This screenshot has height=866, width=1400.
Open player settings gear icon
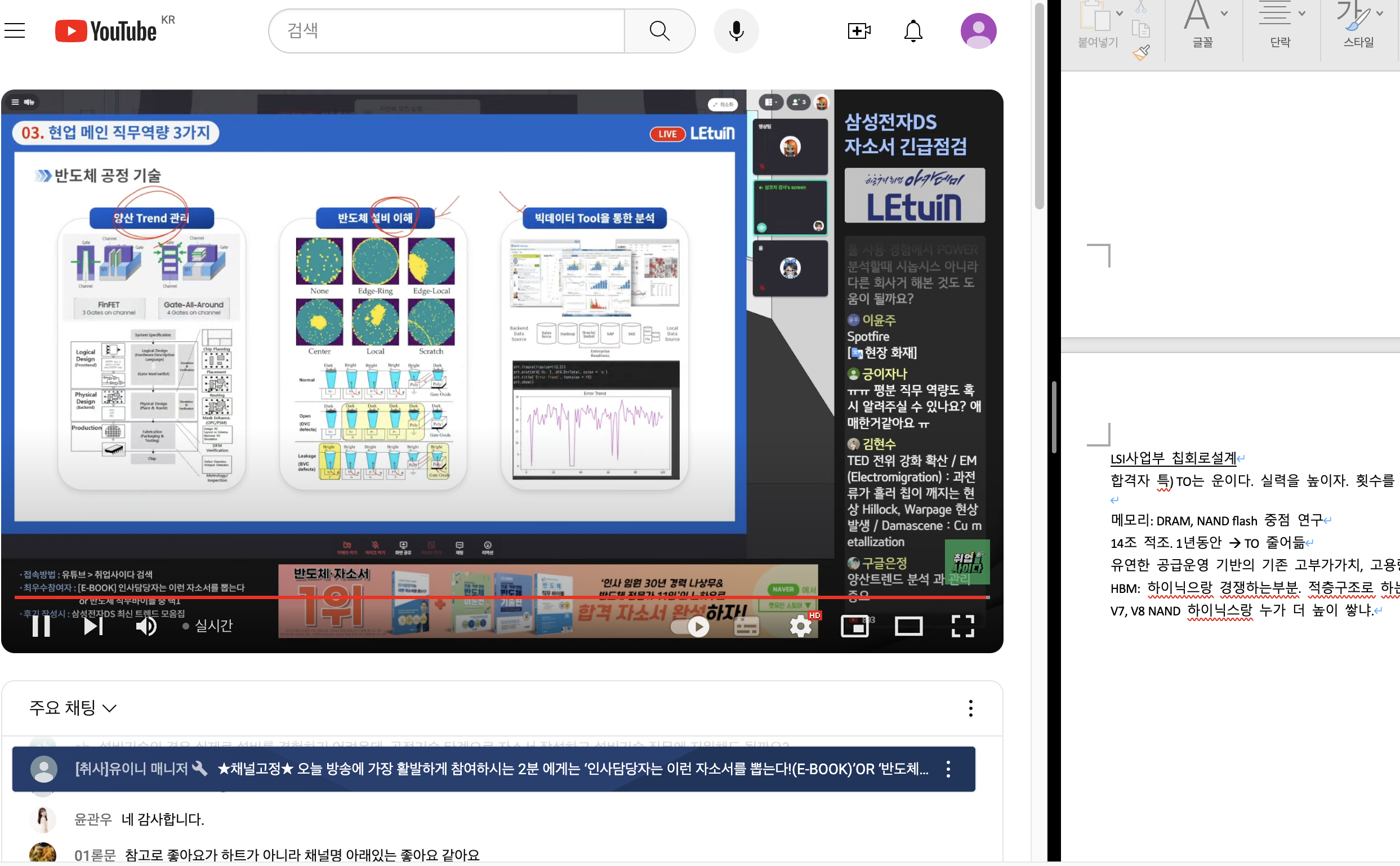800,626
